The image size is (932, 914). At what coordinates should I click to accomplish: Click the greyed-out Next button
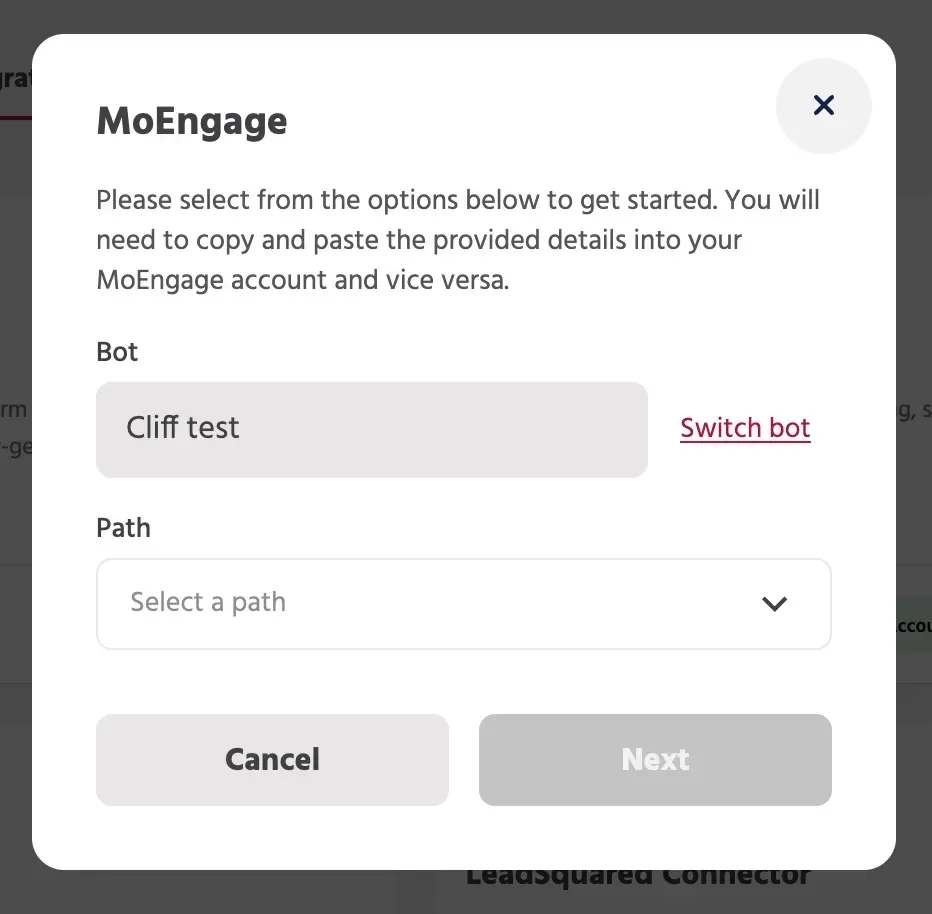pyautogui.click(x=655, y=759)
